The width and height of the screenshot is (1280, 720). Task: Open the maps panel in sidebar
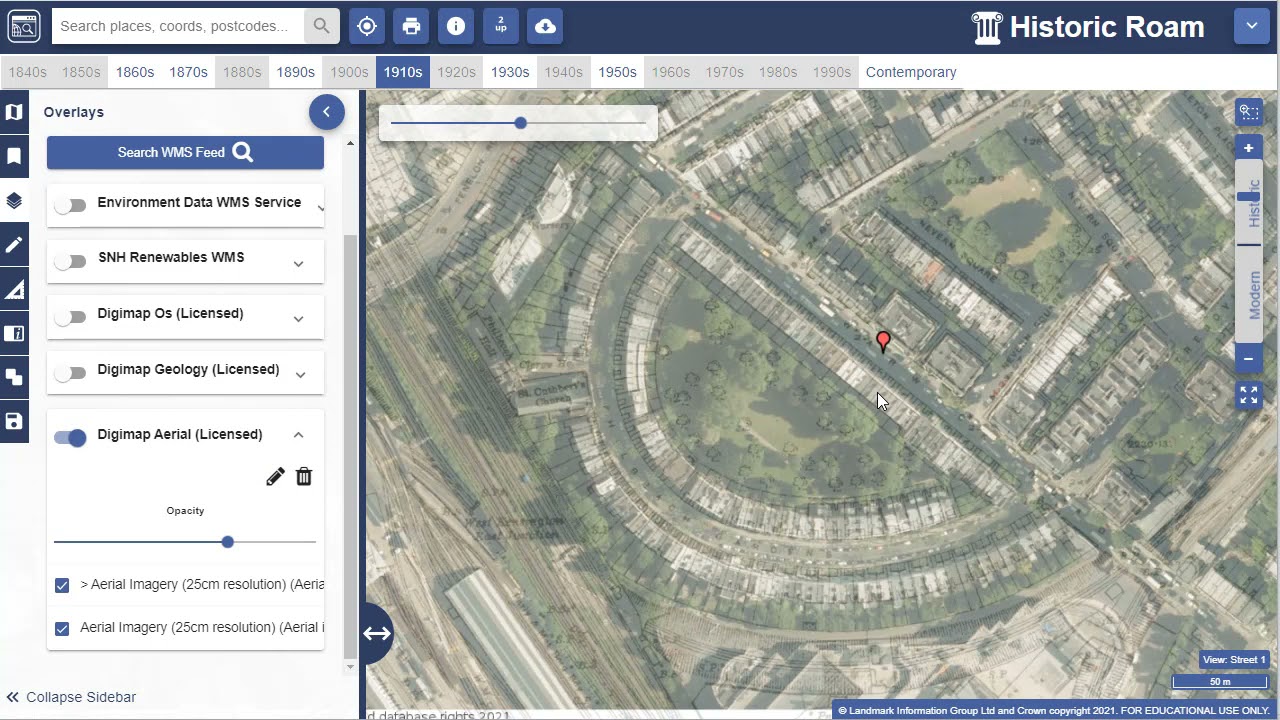coord(14,112)
